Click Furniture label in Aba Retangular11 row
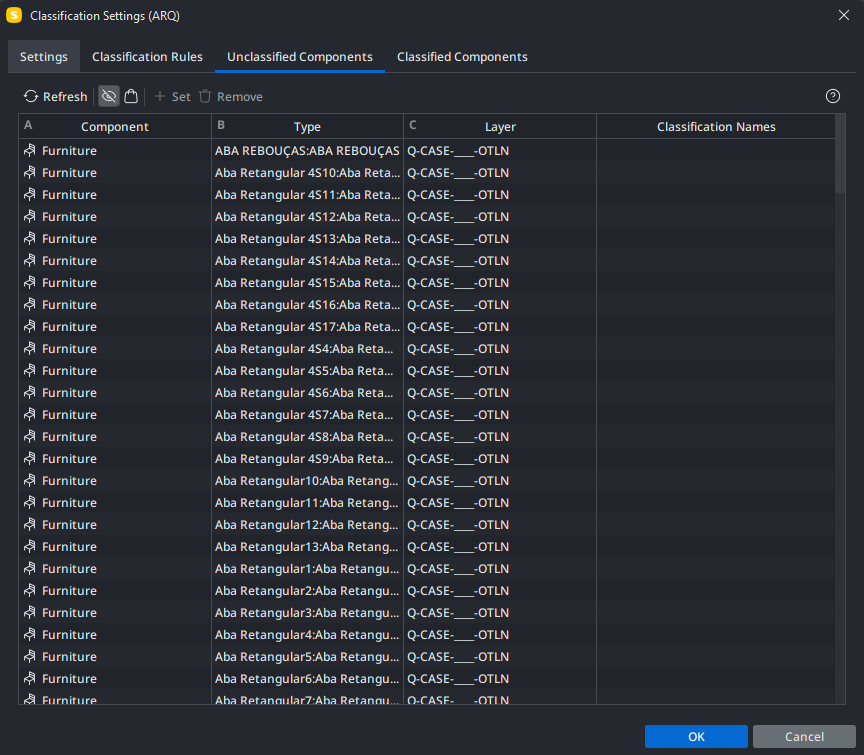The image size is (864, 755). point(69,503)
